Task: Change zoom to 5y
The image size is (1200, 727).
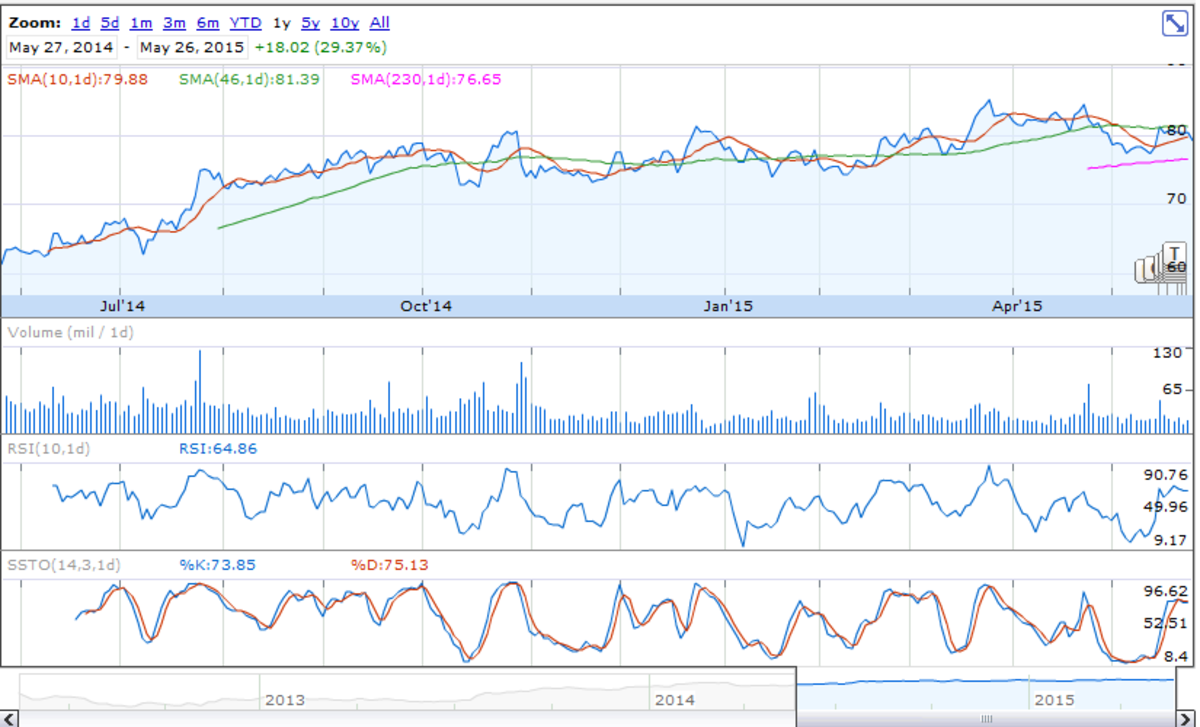Action: 310,23
